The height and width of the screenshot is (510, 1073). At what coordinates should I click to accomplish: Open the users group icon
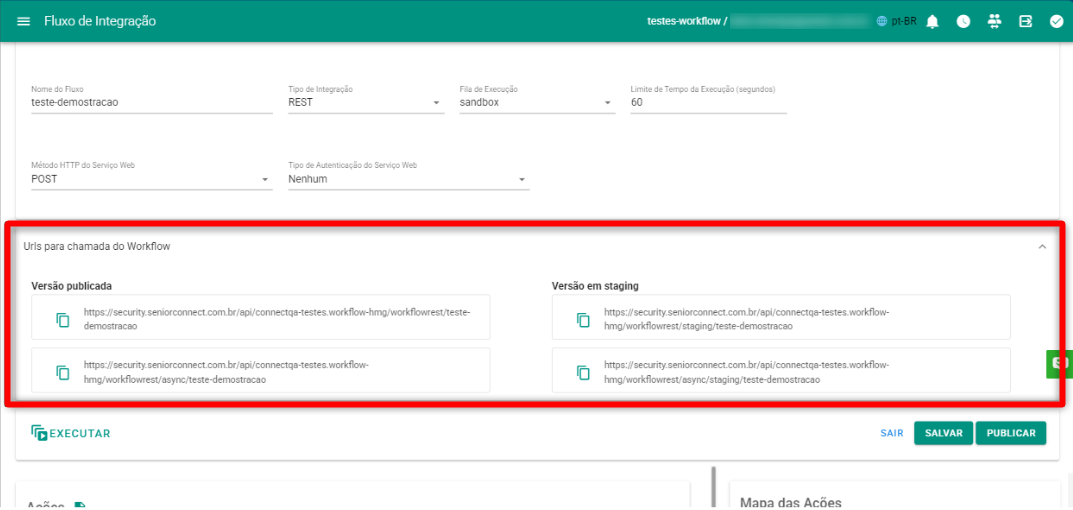(x=994, y=21)
